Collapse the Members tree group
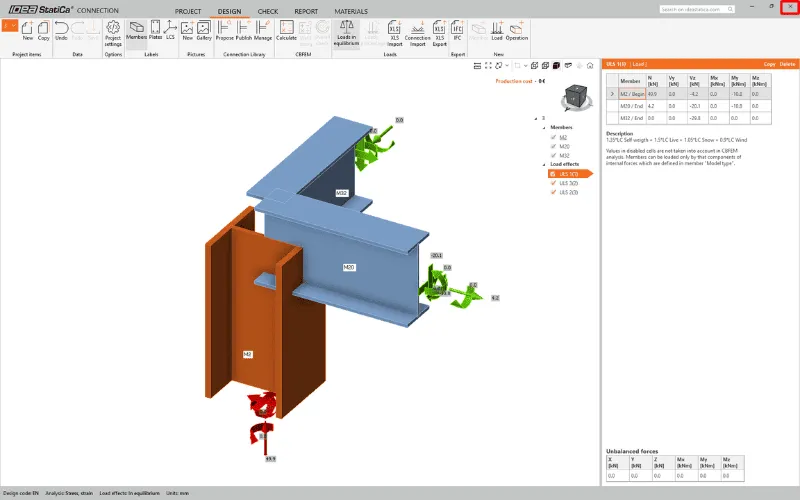The image size is (800, 500). (546, 128)
